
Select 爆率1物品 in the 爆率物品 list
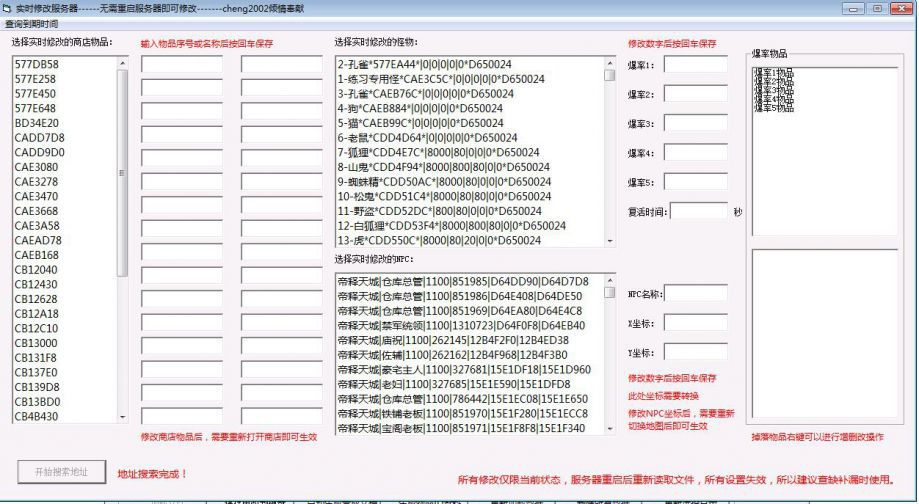(773, 72)
